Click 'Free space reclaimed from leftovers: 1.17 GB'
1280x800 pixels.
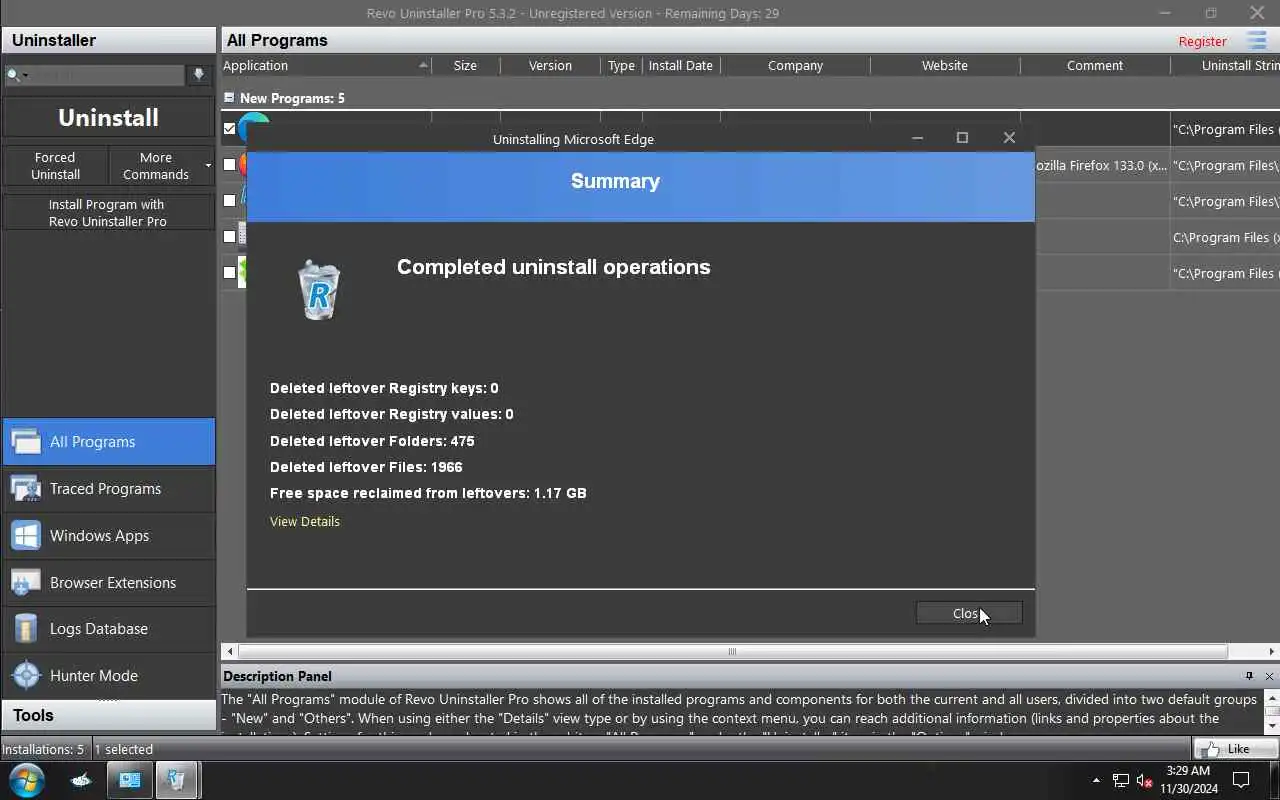(x=428, y=493)
